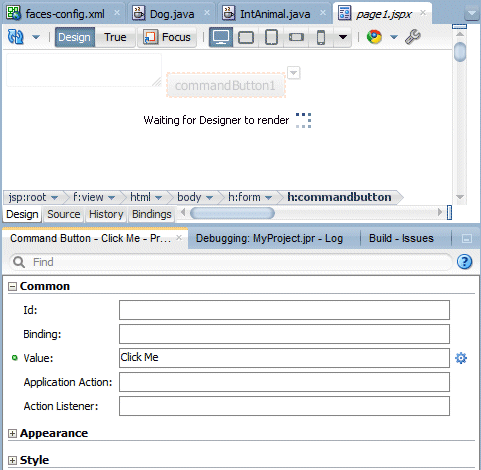481x470 pixels.
Task: Open the Value property gear menu icon
Action: coord(461,358)
